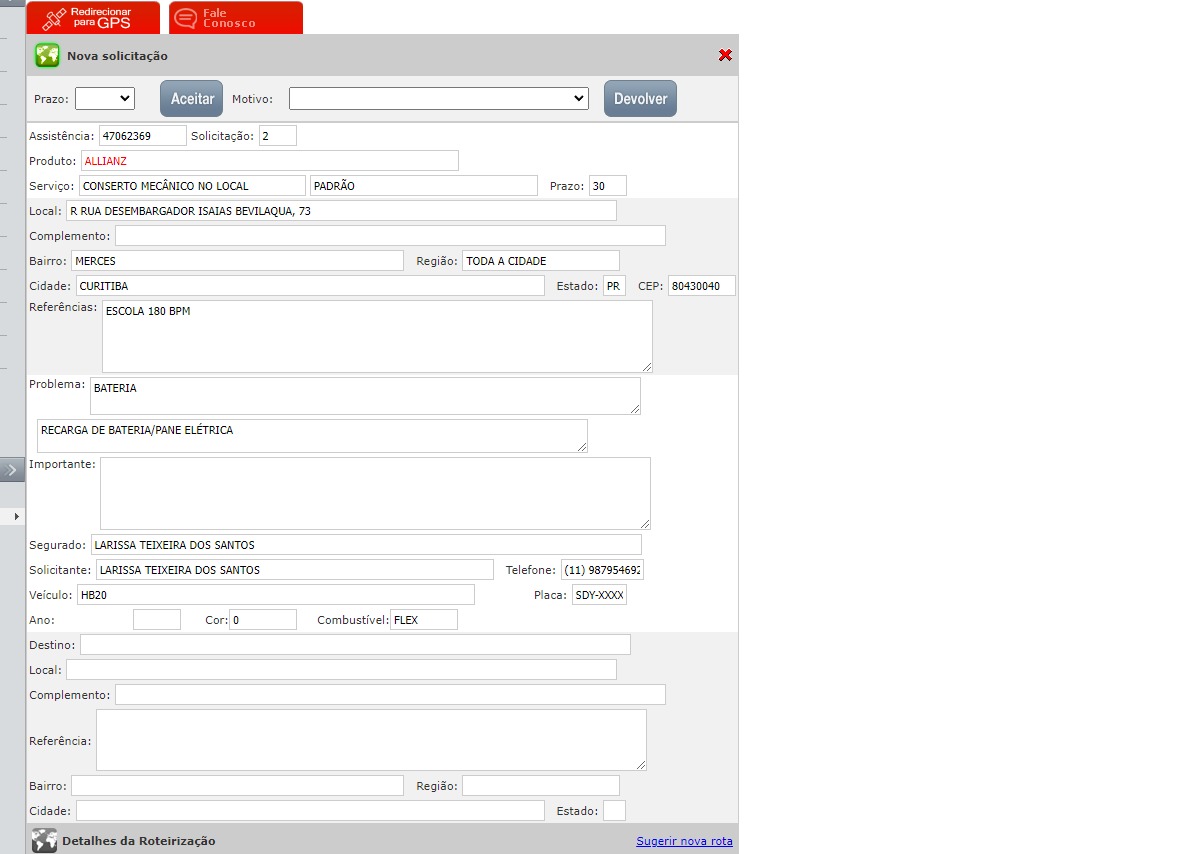Click the Bairro field showing MERCES
This screenshot has width=1201, height=854.
click(x=237, y=260)
